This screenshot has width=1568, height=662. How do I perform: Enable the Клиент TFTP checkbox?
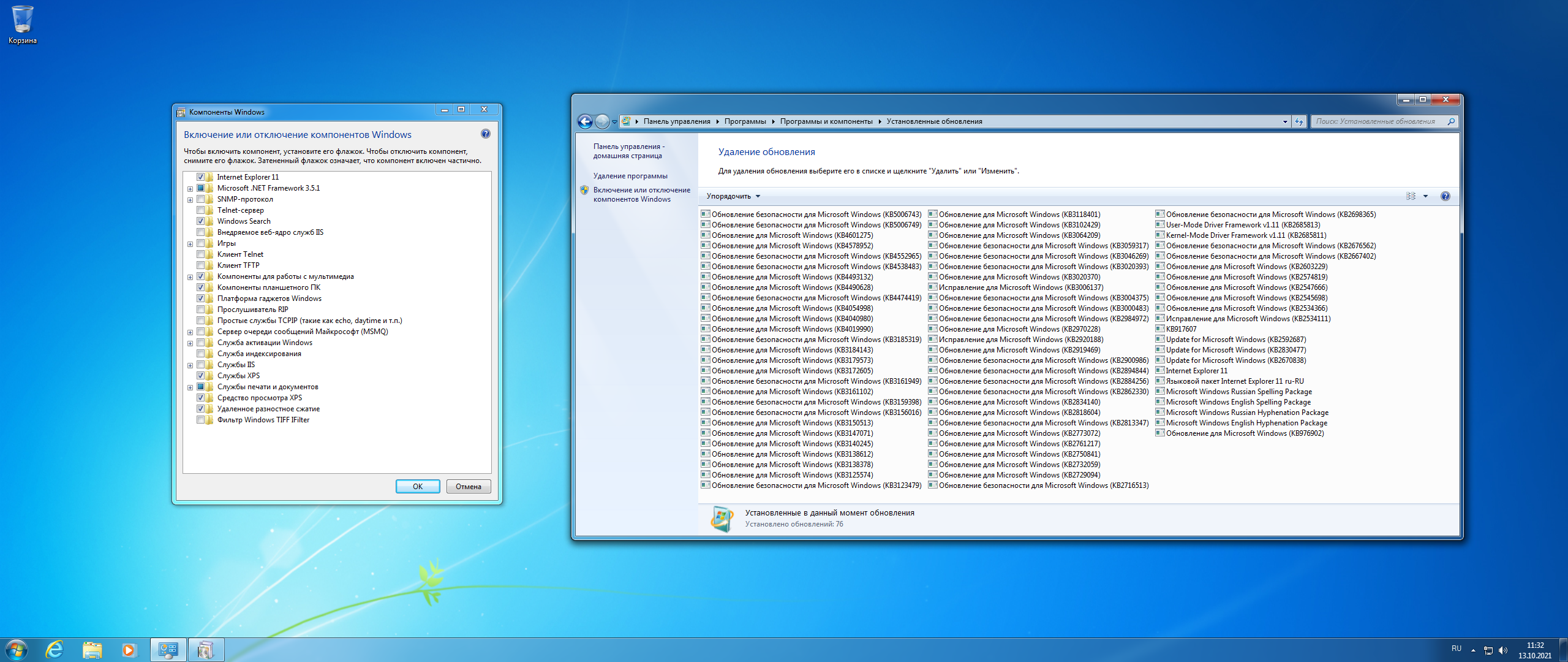[200, 265]
